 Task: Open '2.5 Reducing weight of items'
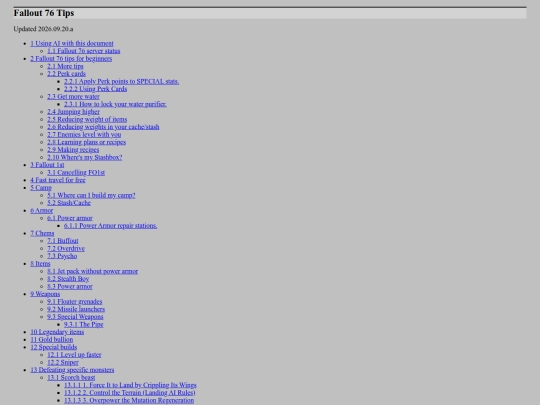coord(87,119)
